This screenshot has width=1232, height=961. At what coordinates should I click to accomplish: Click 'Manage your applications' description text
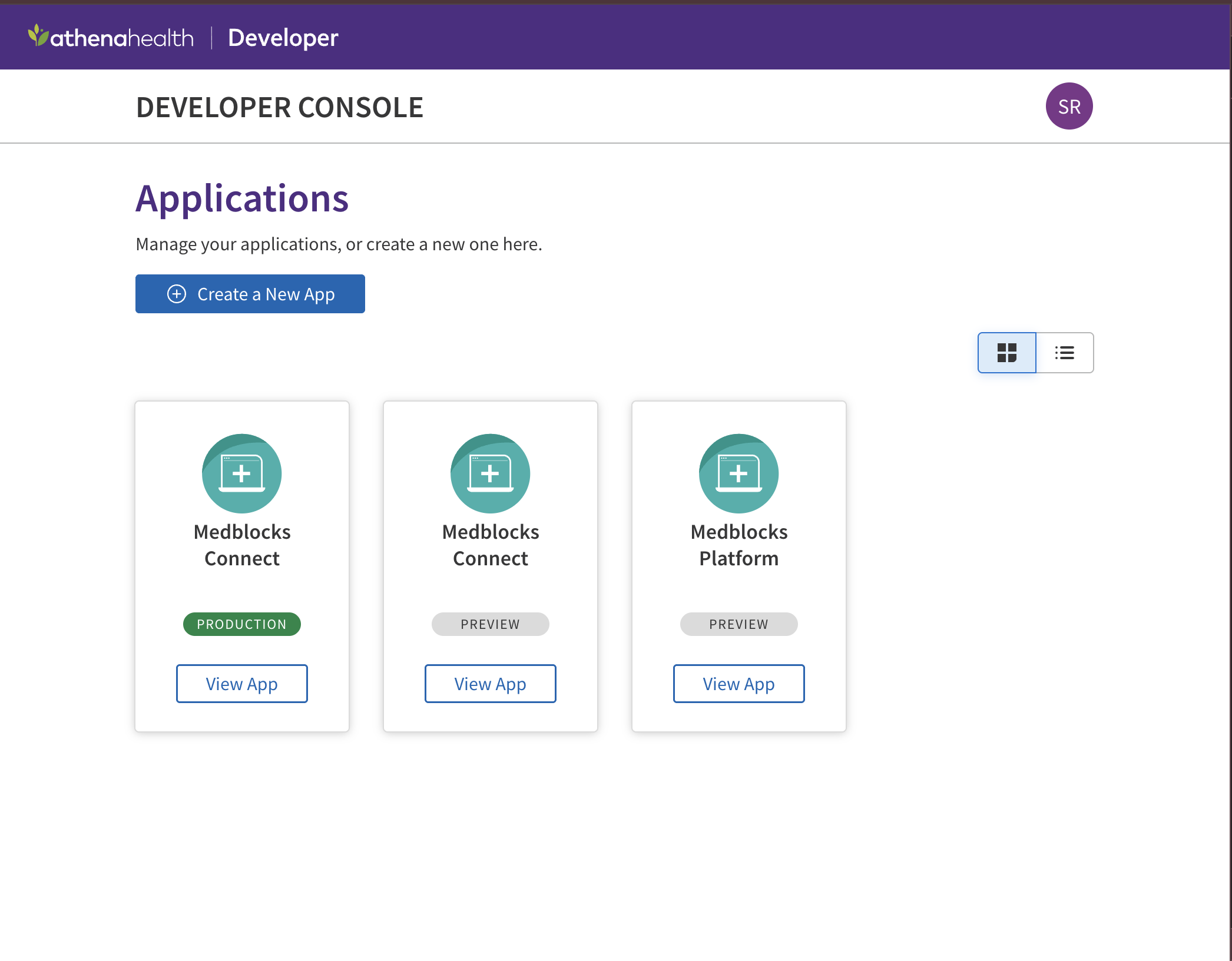(339, 244)
